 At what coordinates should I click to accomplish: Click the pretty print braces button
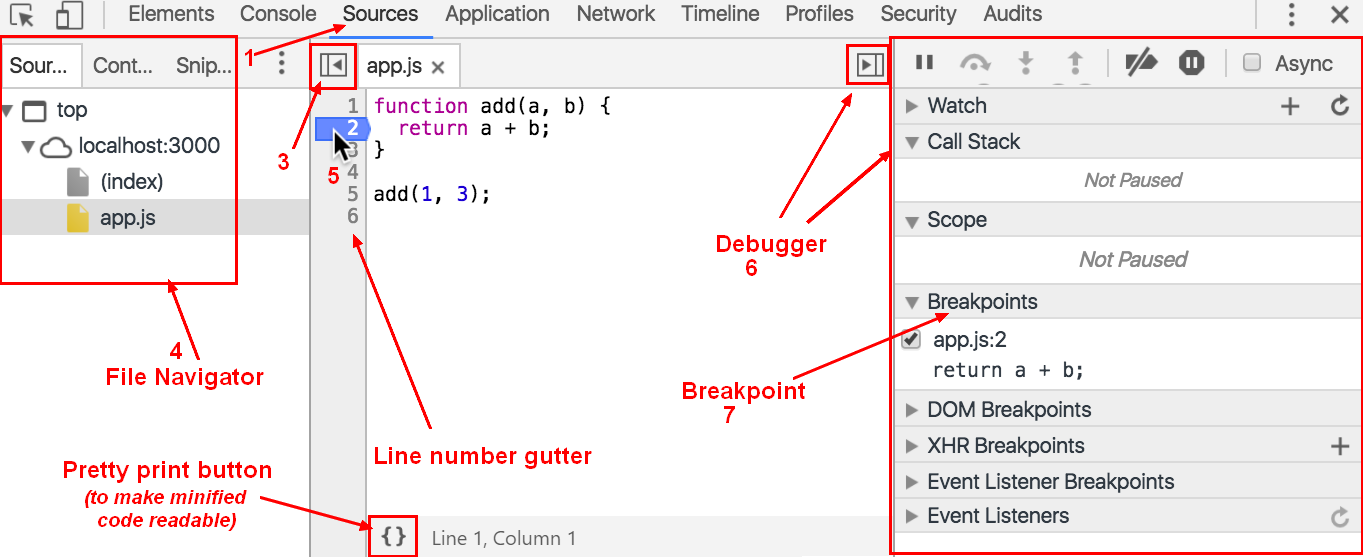[394, 537]
